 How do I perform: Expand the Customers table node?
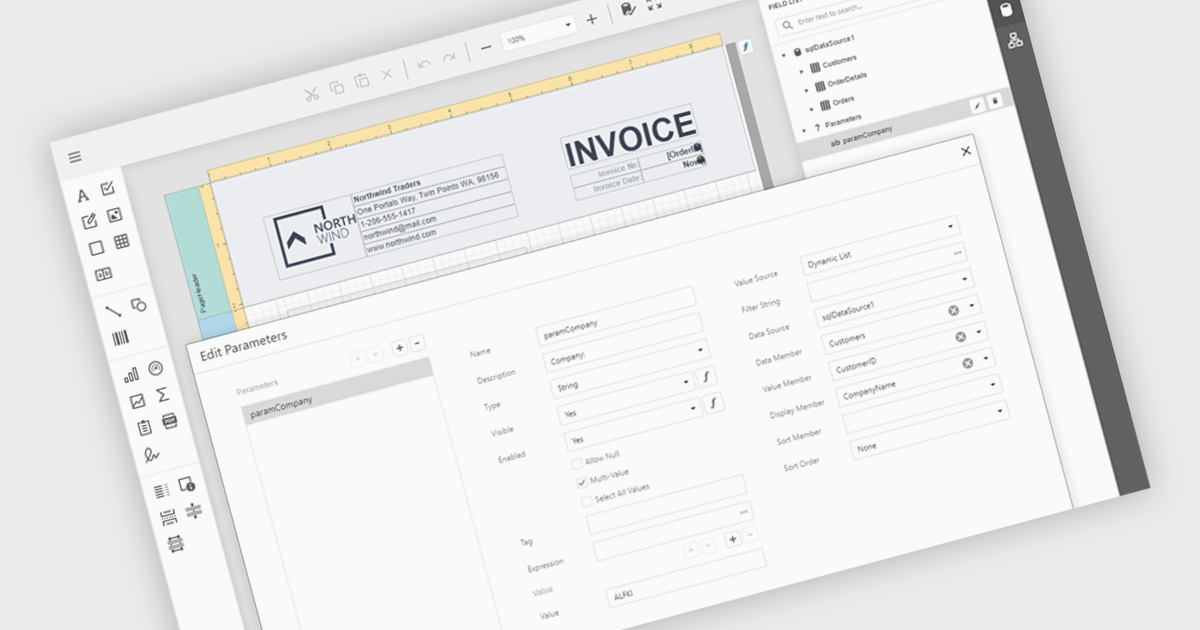coord(802,70)
